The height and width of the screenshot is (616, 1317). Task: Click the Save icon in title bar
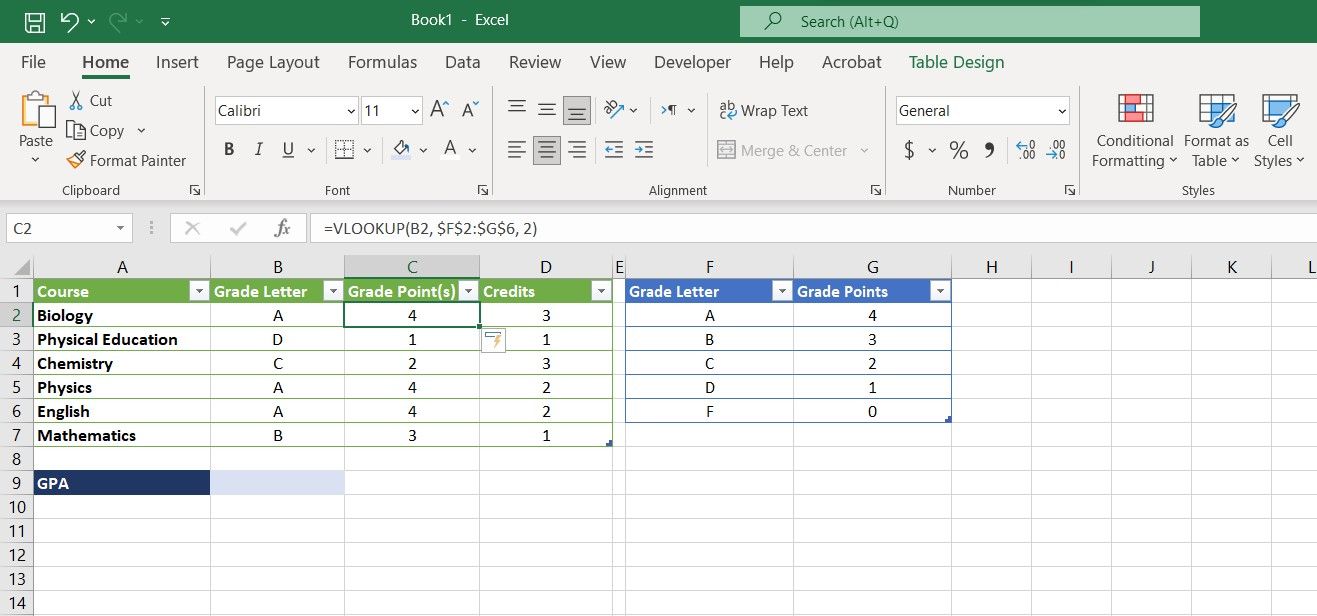click(34, 21)
